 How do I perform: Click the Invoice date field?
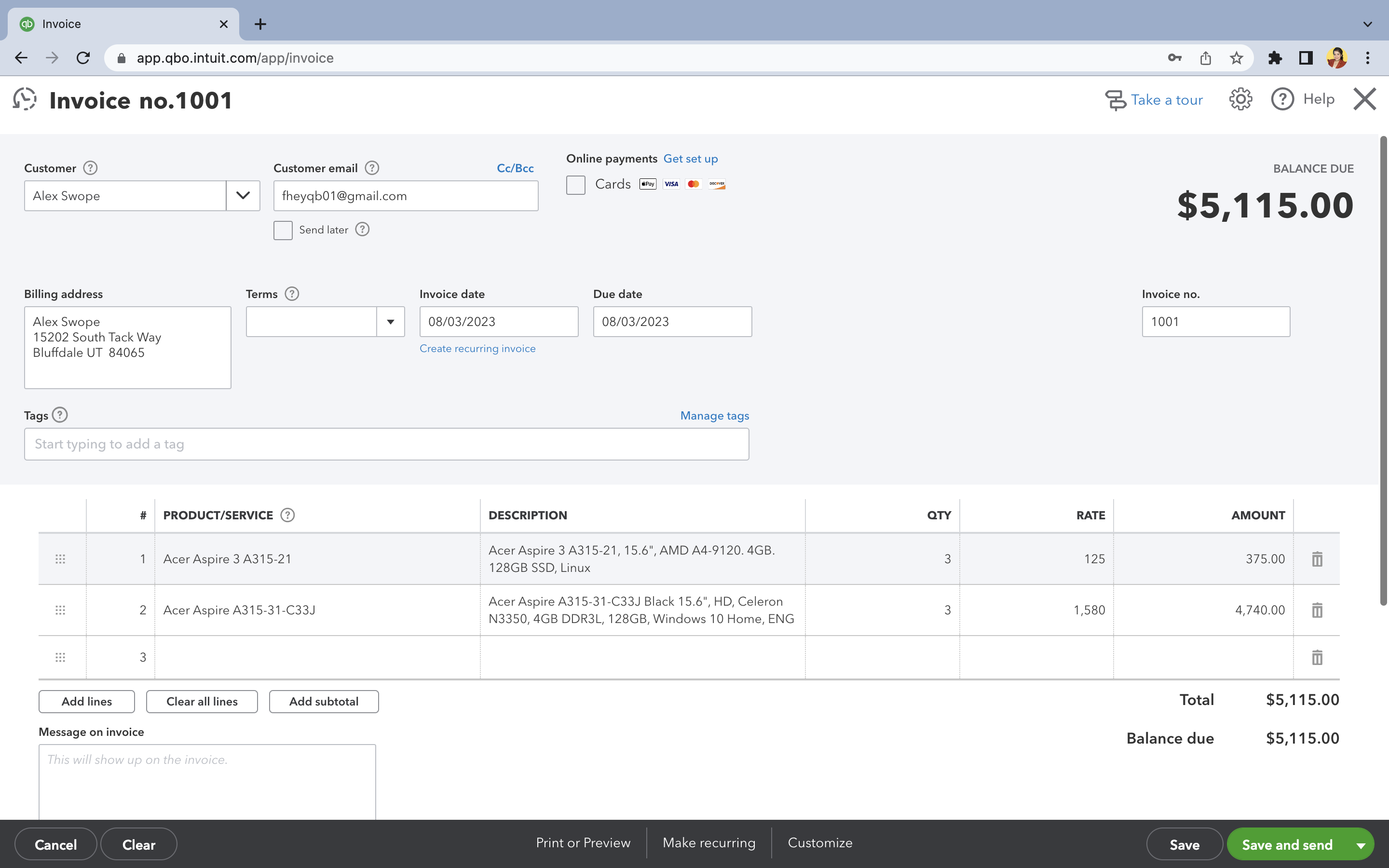tap(498, 322)
